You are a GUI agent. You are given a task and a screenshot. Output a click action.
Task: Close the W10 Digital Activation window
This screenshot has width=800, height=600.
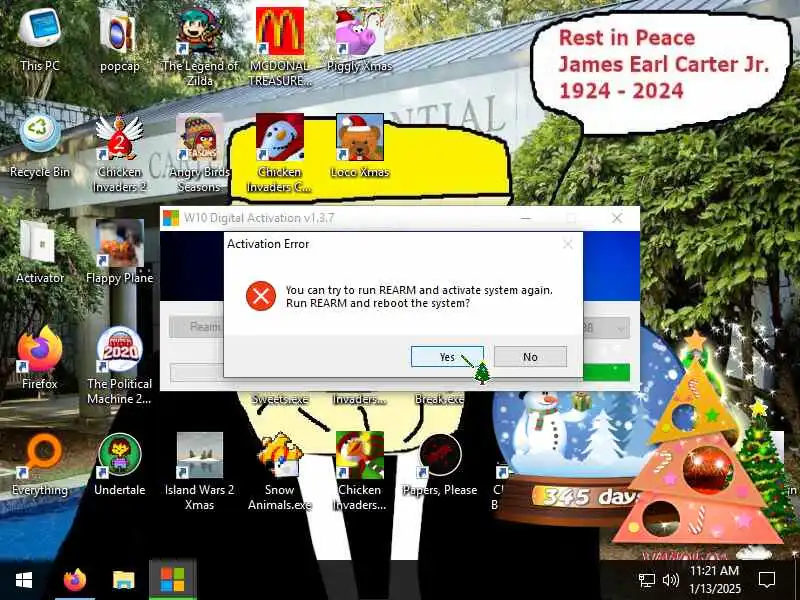click(617, 218)
